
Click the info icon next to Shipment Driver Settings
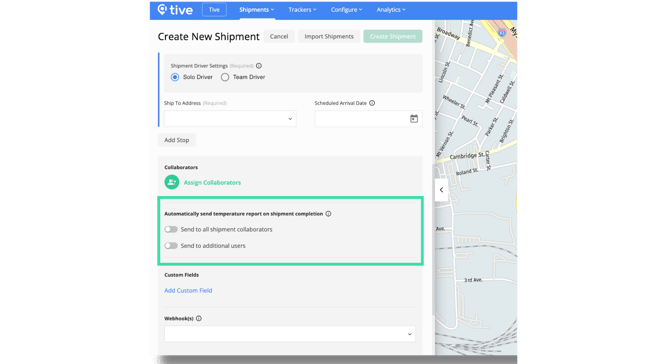coord(259,66)
